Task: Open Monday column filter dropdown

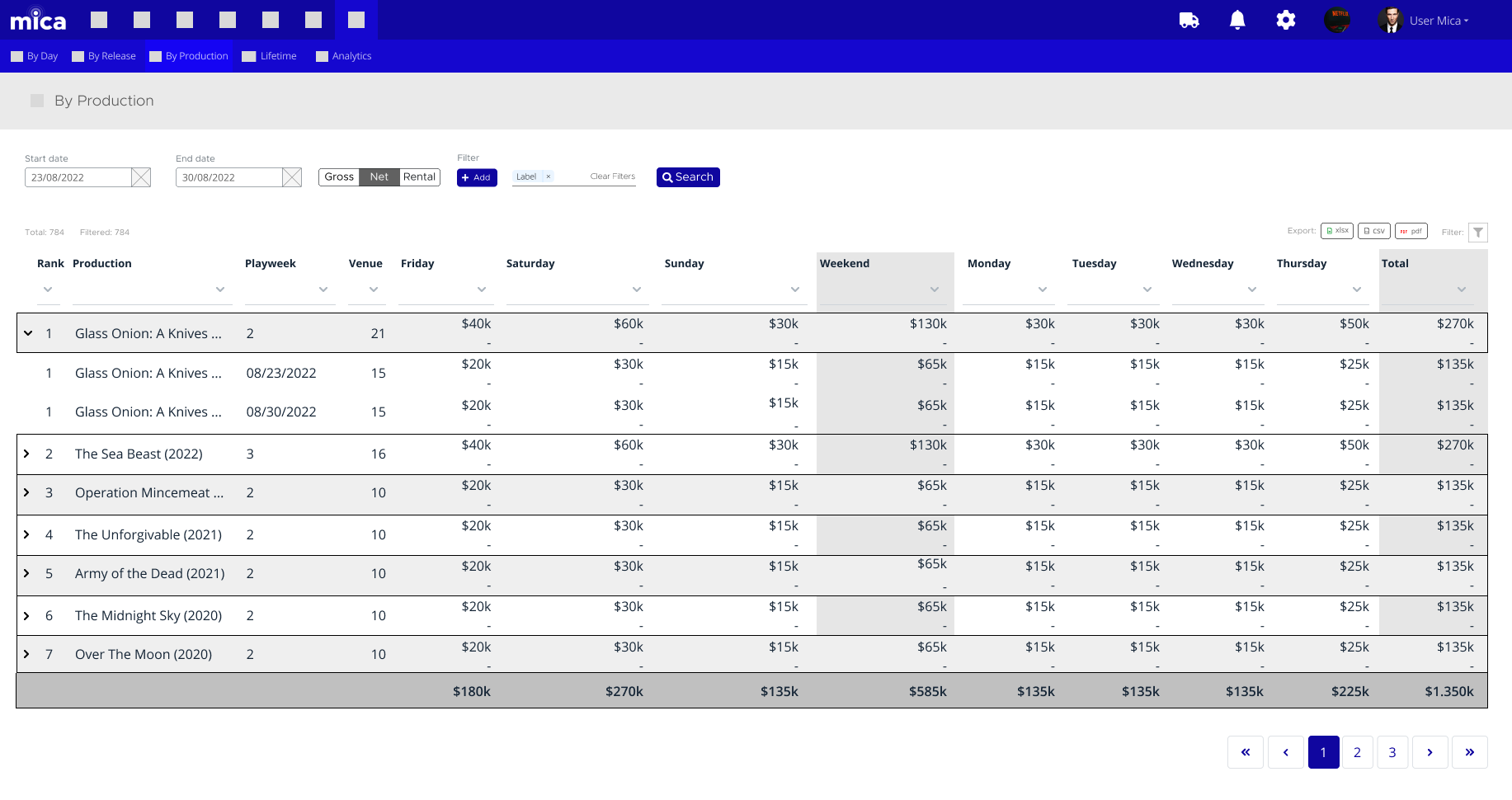Action: coord(1043,289)
